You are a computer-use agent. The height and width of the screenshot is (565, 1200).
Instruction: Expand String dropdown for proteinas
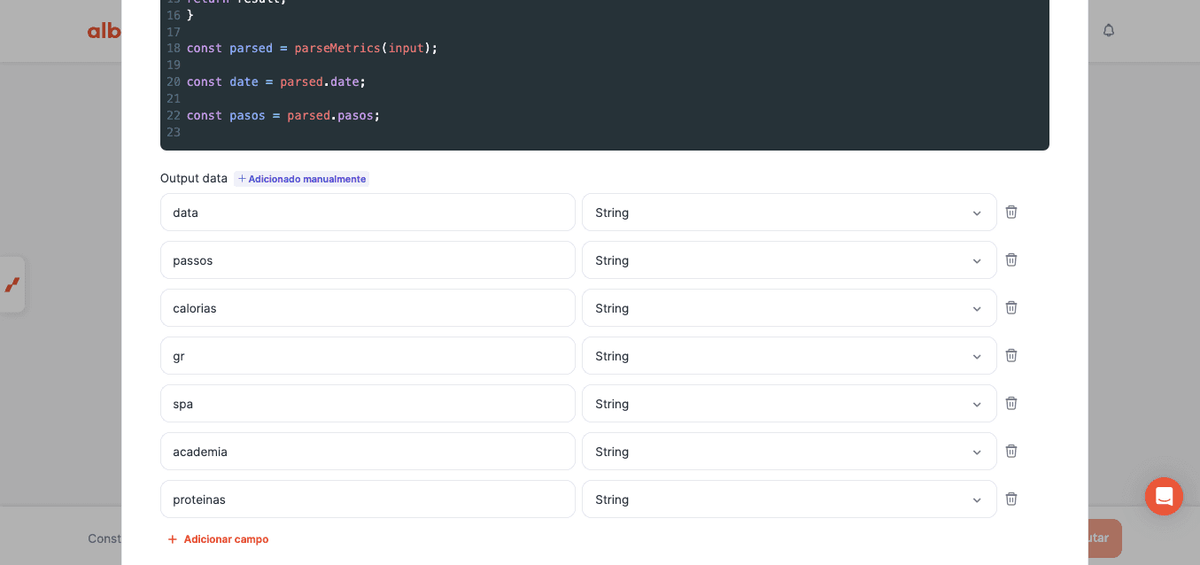tap(789, 499)
